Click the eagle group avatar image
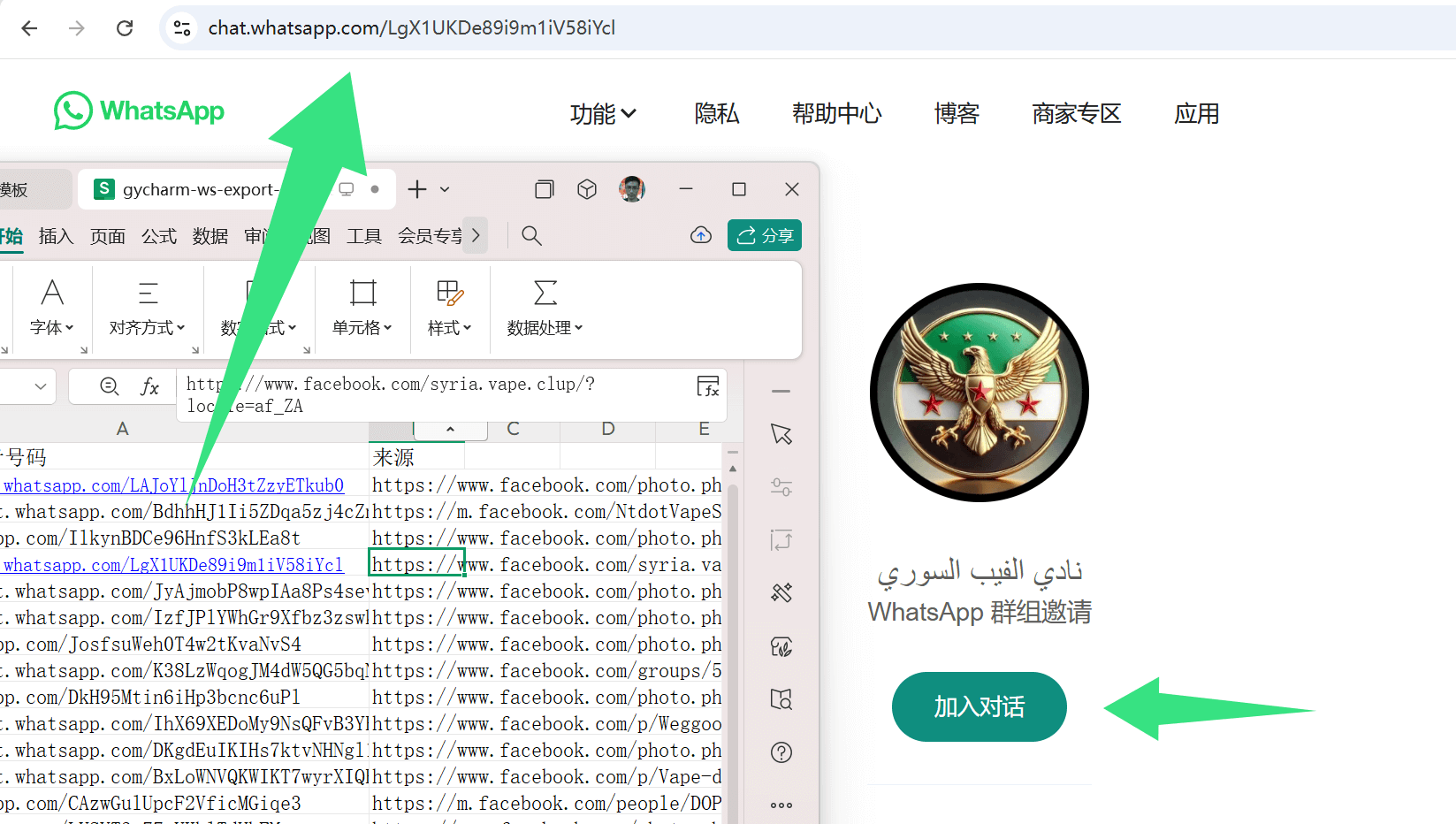The height and width of the screenshot is (824, 1456). point(979,393)
